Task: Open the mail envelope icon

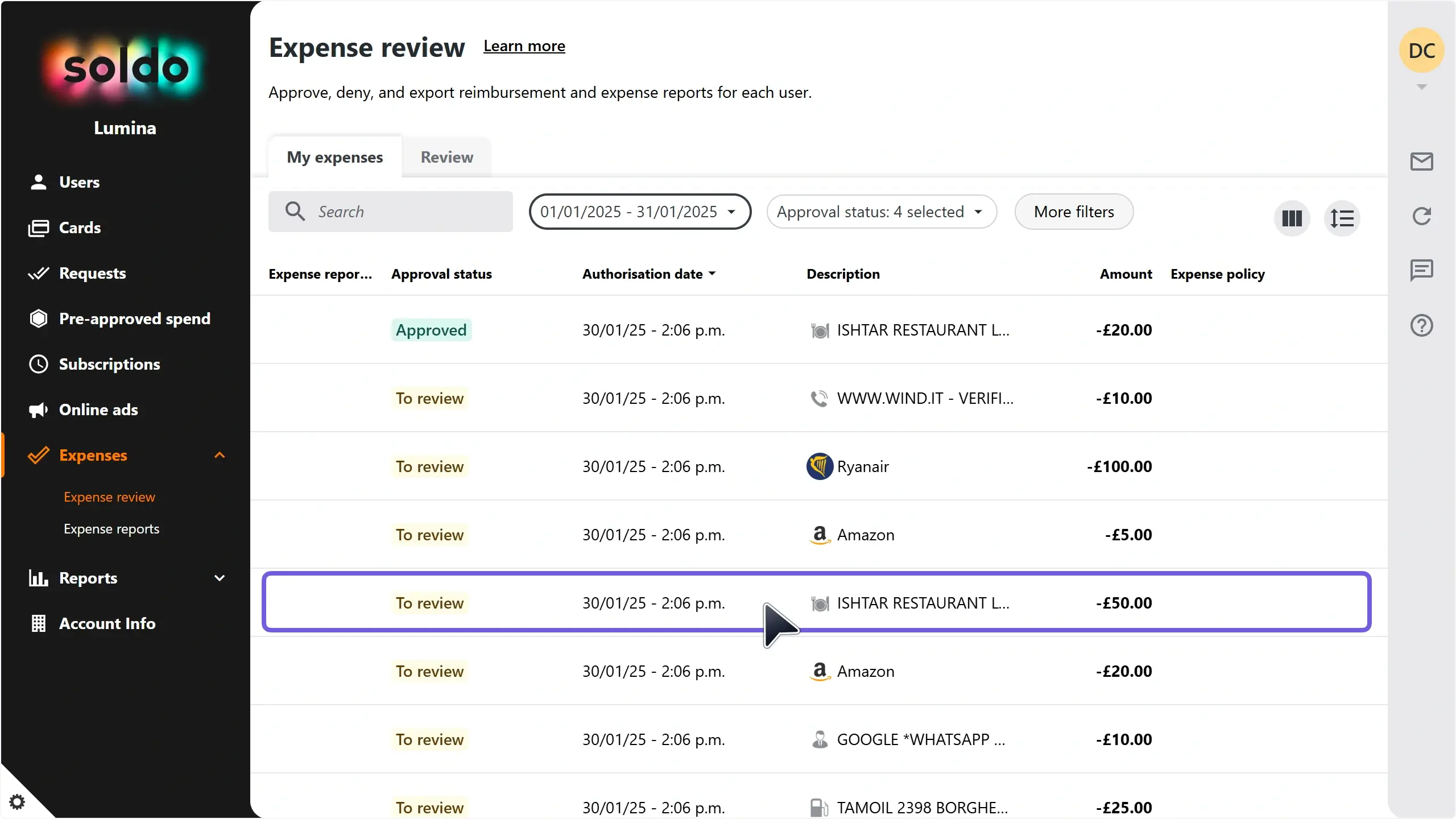Action: (x=1421, y=162)
